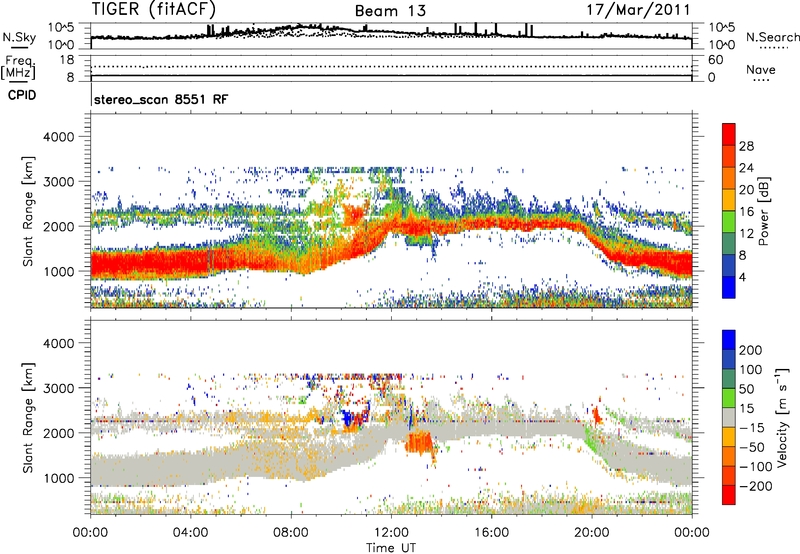Click the "Velocity [m s-1]" colorbar title

click(782, 418)
